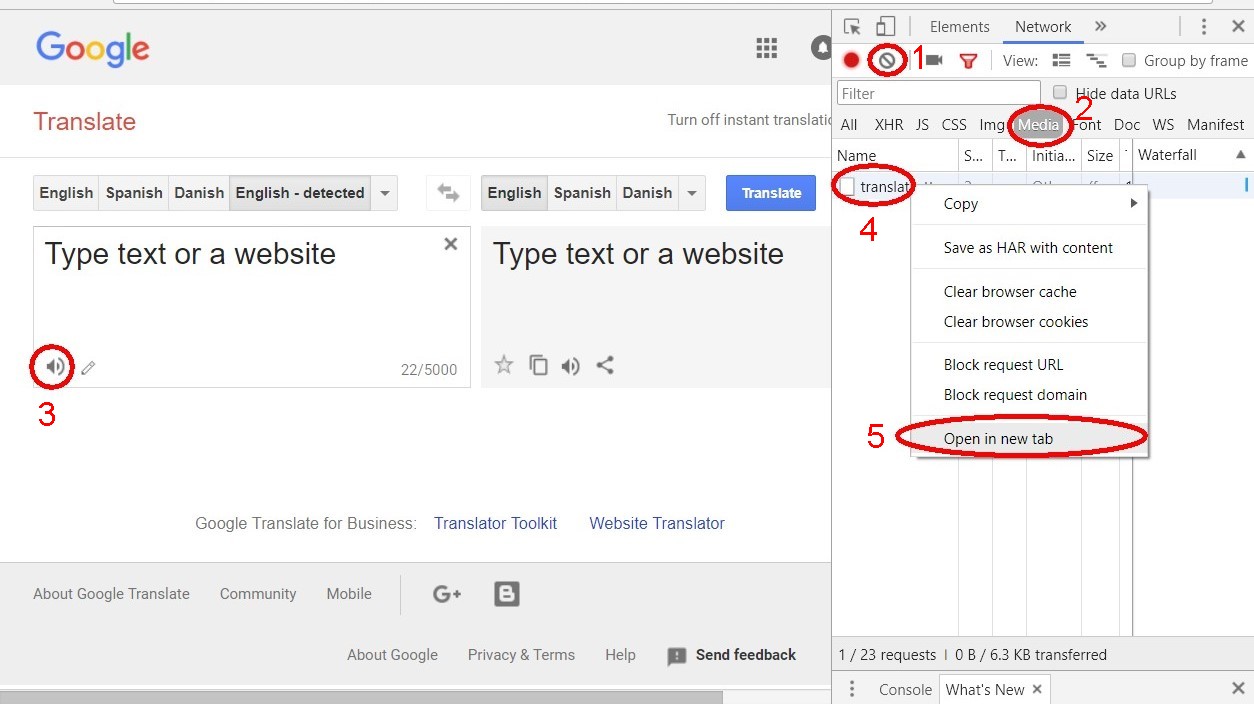
Task: Click the share translation icon
Action: (x=605, y=365)
